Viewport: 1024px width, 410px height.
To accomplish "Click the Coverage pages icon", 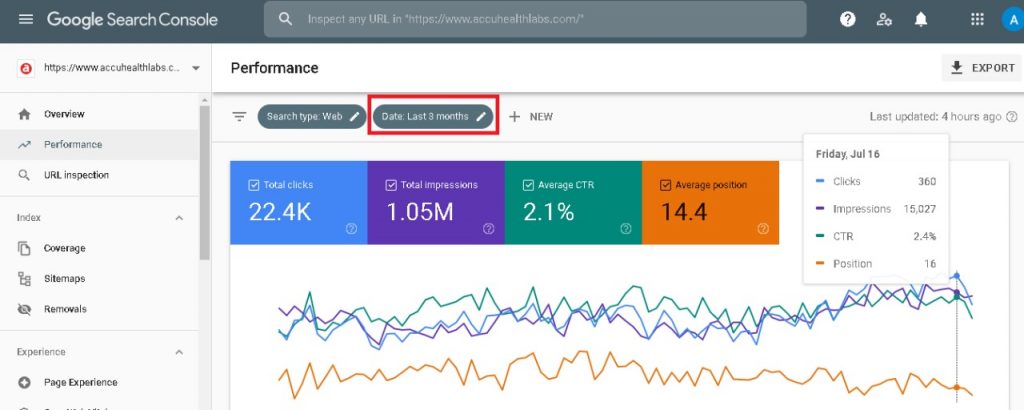I will 24,248.
